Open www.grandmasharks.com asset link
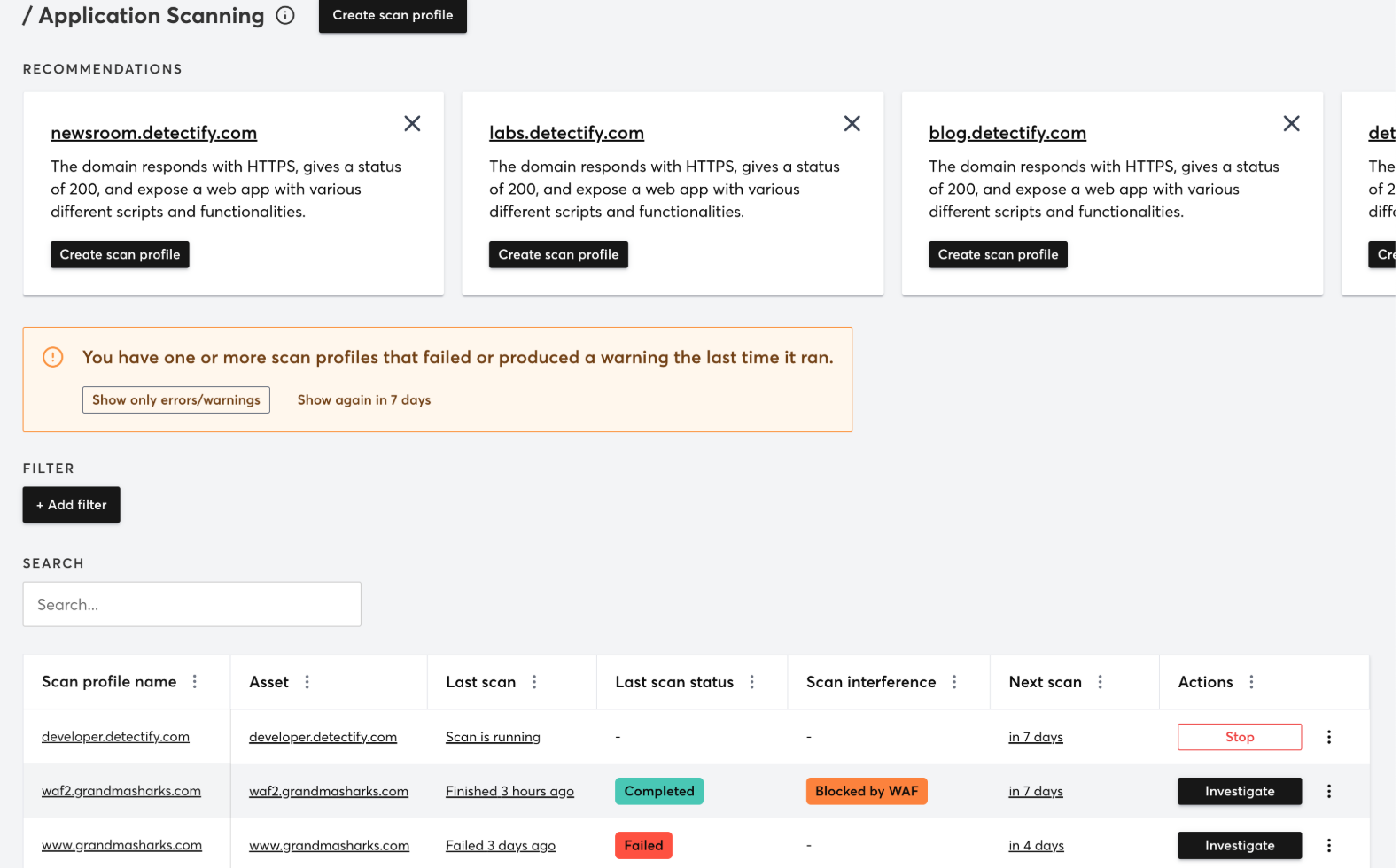Image resolution: width=1400 pixels, height=868 pixels. [329, 845]
